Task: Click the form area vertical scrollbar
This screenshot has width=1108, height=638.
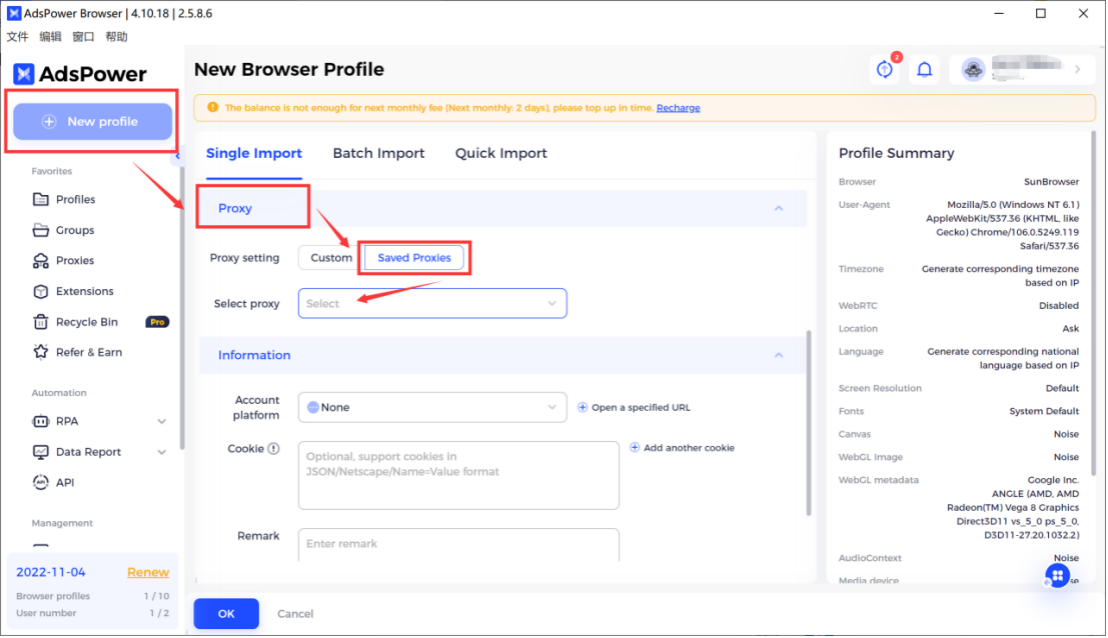Action: pos(809,423)
